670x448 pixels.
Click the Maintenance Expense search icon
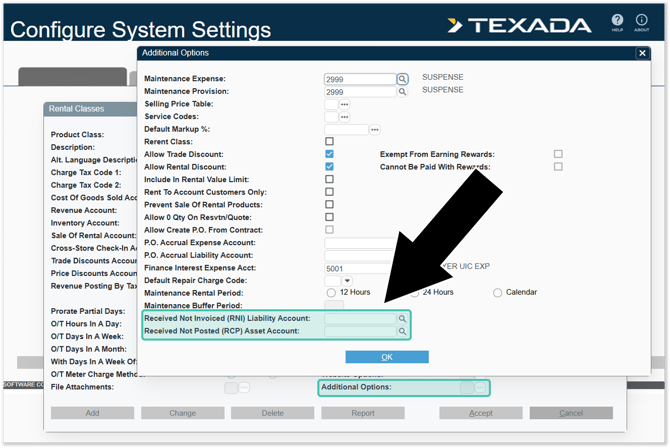click(403, 79)
